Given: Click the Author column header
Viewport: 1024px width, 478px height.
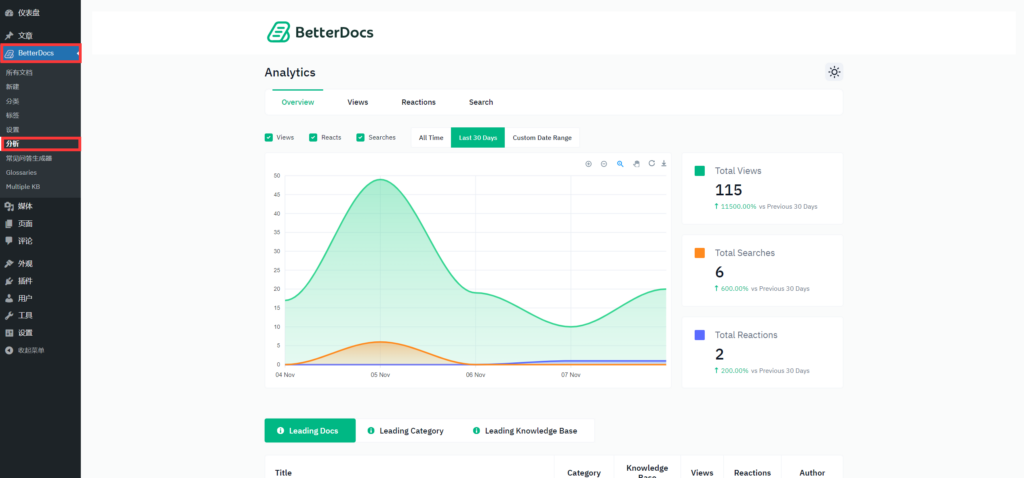Looking at the screenshot, I should pyautogui.click(x=812, y=473).
